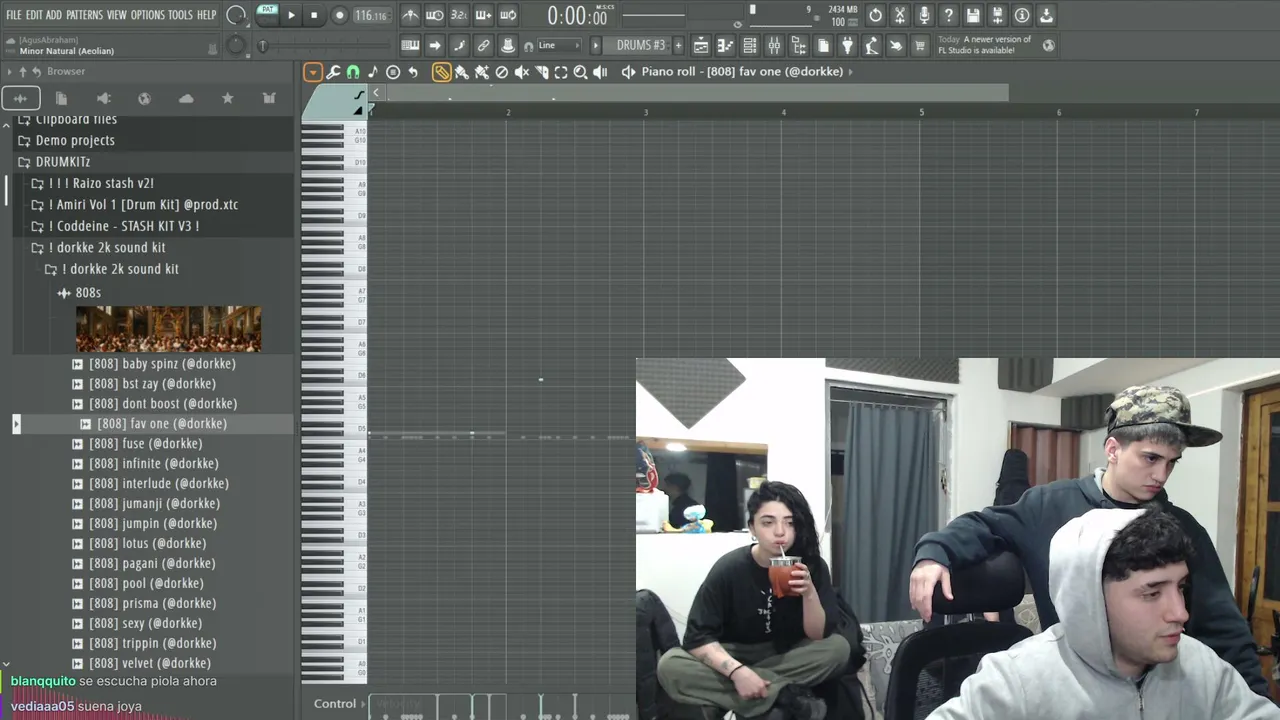Click the play button
This screenshot has width=1280, height=720.
291,15
